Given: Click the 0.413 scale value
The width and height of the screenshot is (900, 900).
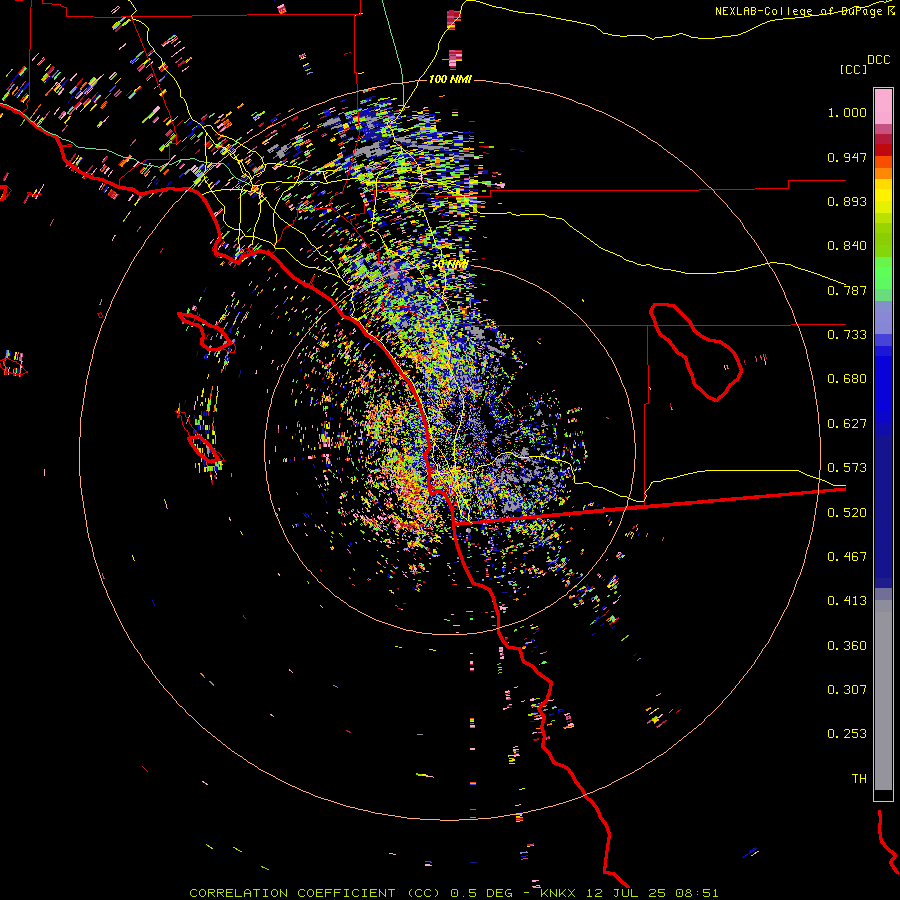Looking at the screenshot, I should pyautogui.click(x=847, y=601).
